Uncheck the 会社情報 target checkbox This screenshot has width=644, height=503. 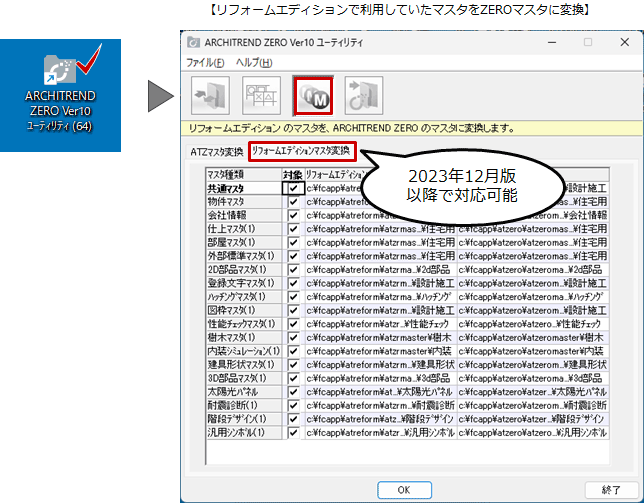[x=293, y=216]
